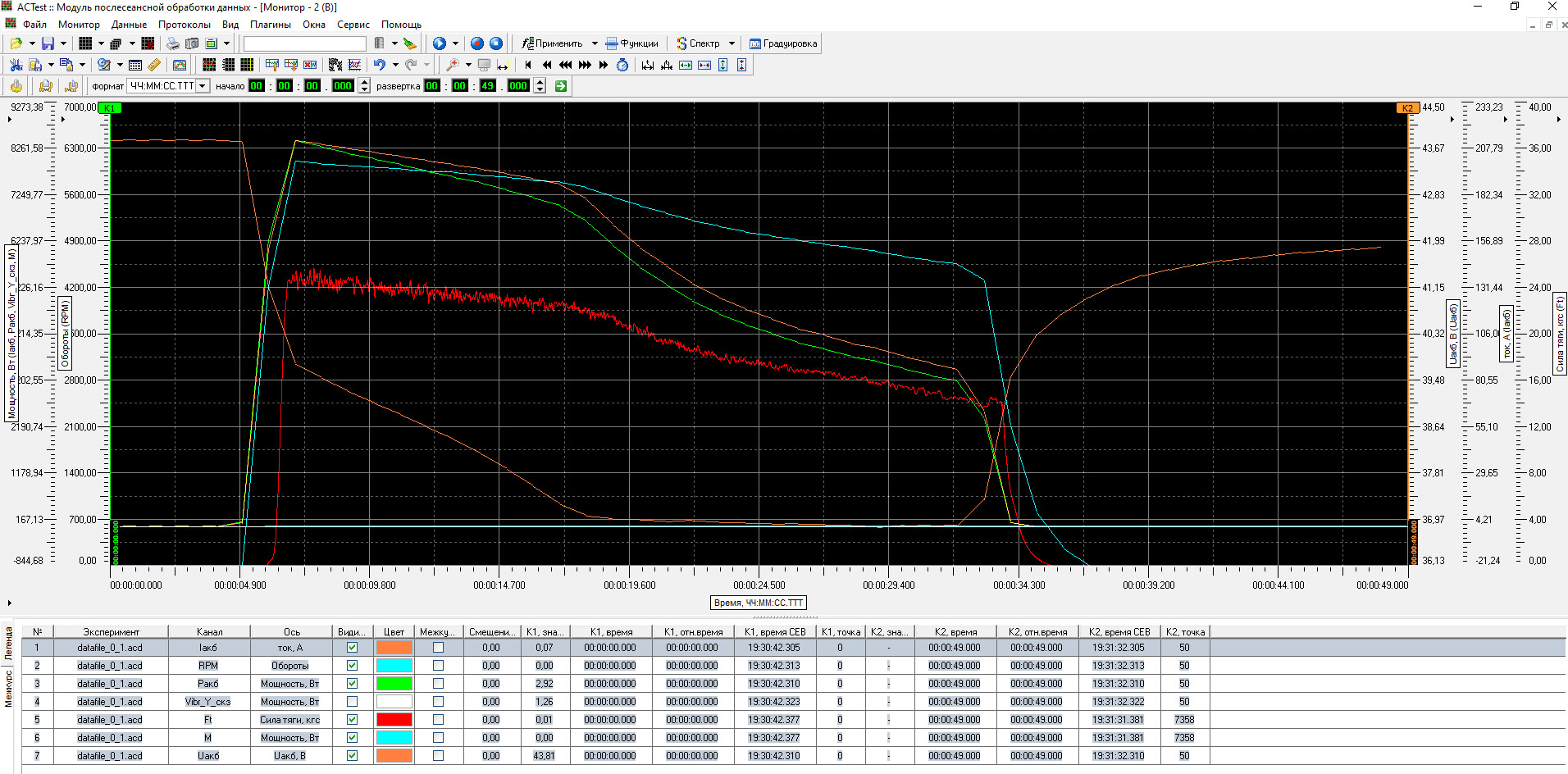This screenshot has height=774, width=1568.
Task: Click the Применить button
Action: point(553,43)
